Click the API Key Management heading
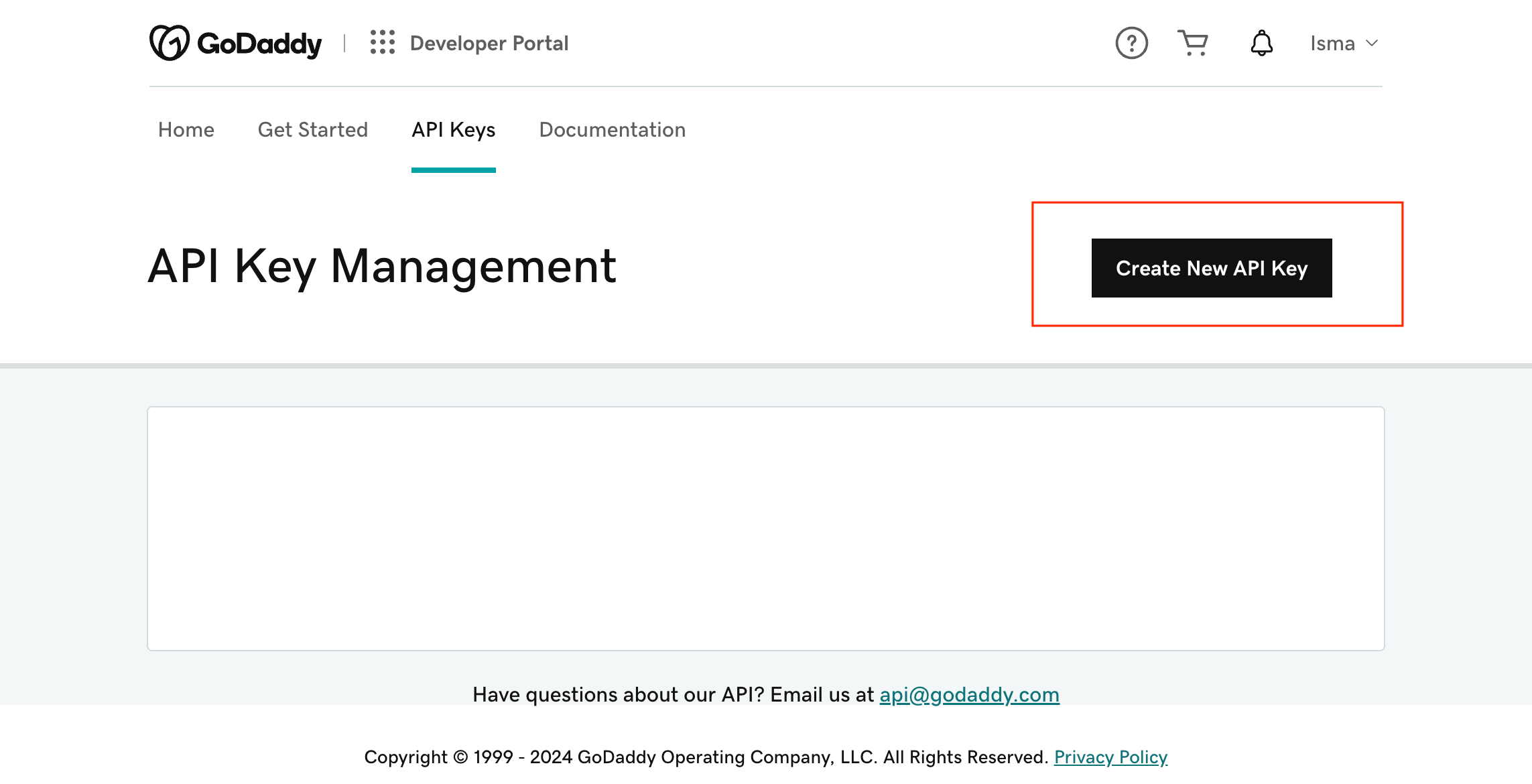This screenshot has height=784, width=1532. coord(382,266)
